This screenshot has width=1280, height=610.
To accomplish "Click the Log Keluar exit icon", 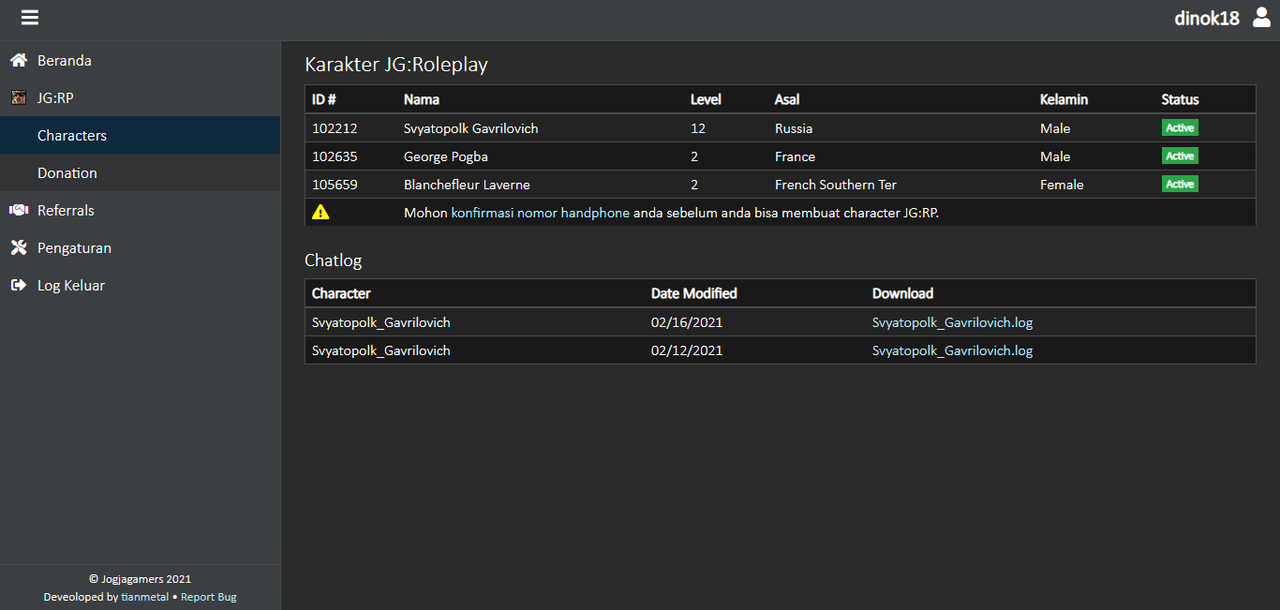I will [18, 285].
